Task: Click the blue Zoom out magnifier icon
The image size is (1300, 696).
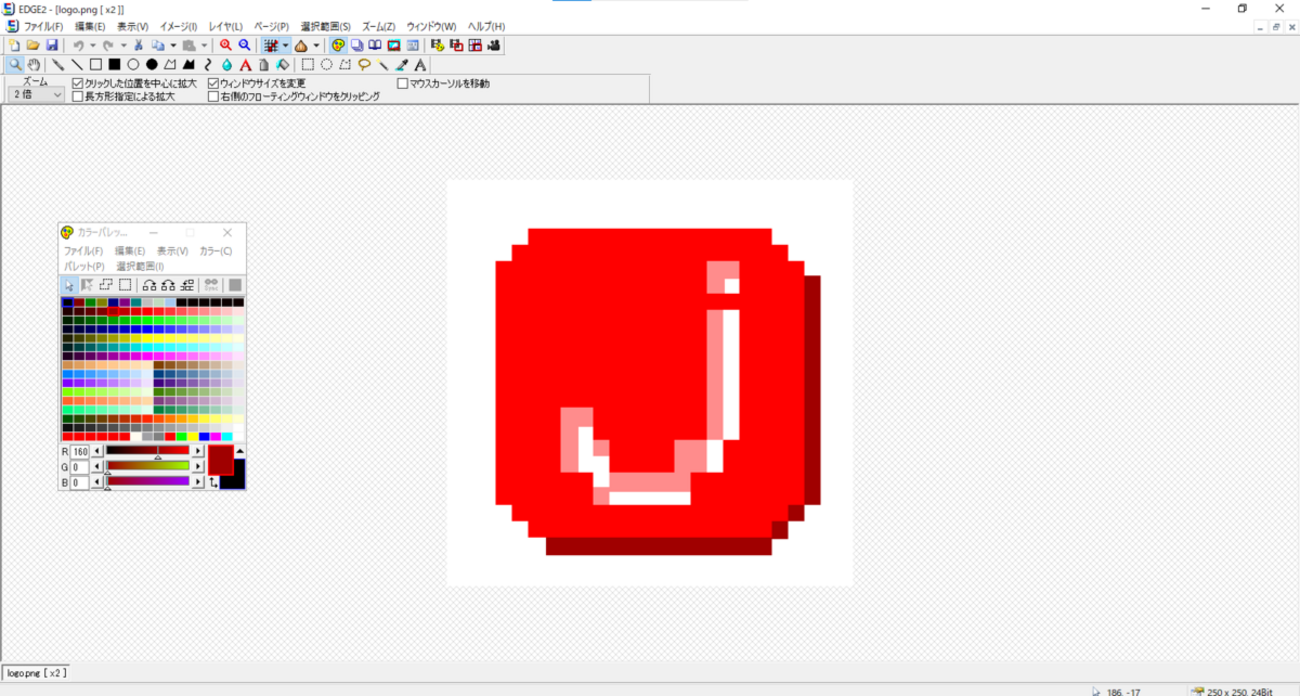Action: pos(244,45)
